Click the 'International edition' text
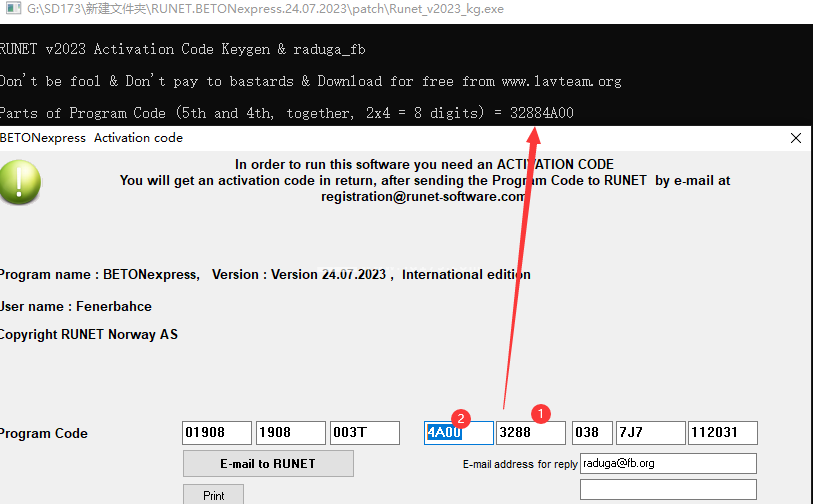This screenshot has height=504, width=813. (x=466, y=274)
